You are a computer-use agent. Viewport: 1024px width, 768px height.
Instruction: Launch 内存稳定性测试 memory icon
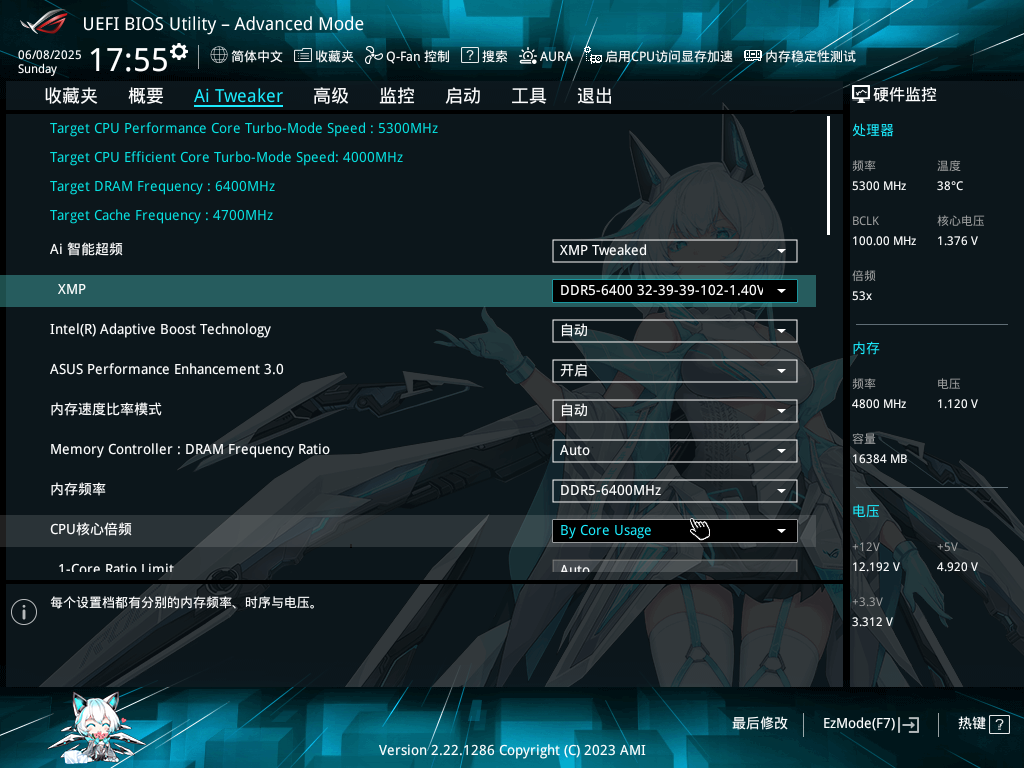coord(752,56)
